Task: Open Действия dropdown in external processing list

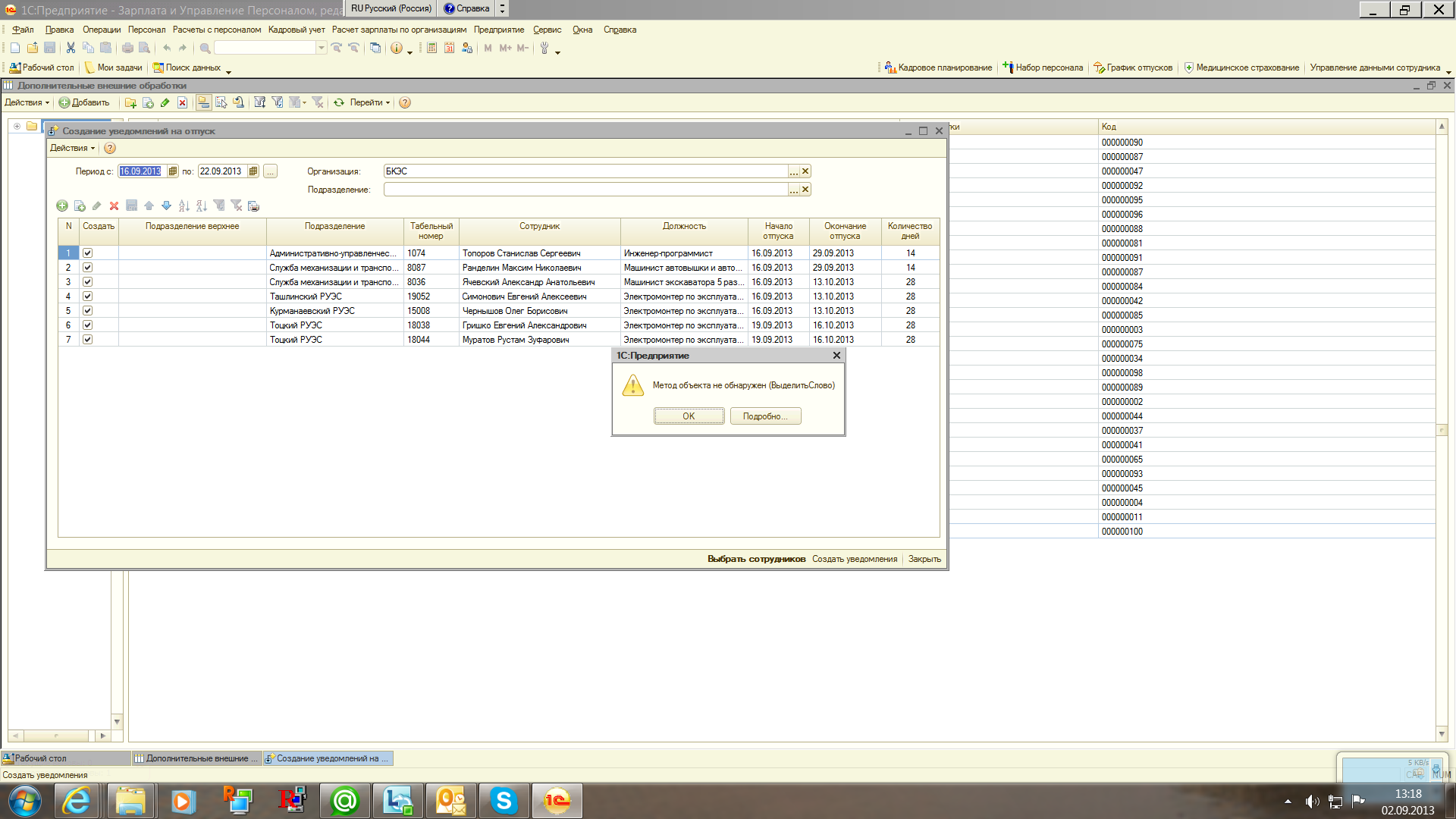Action: 27,102
